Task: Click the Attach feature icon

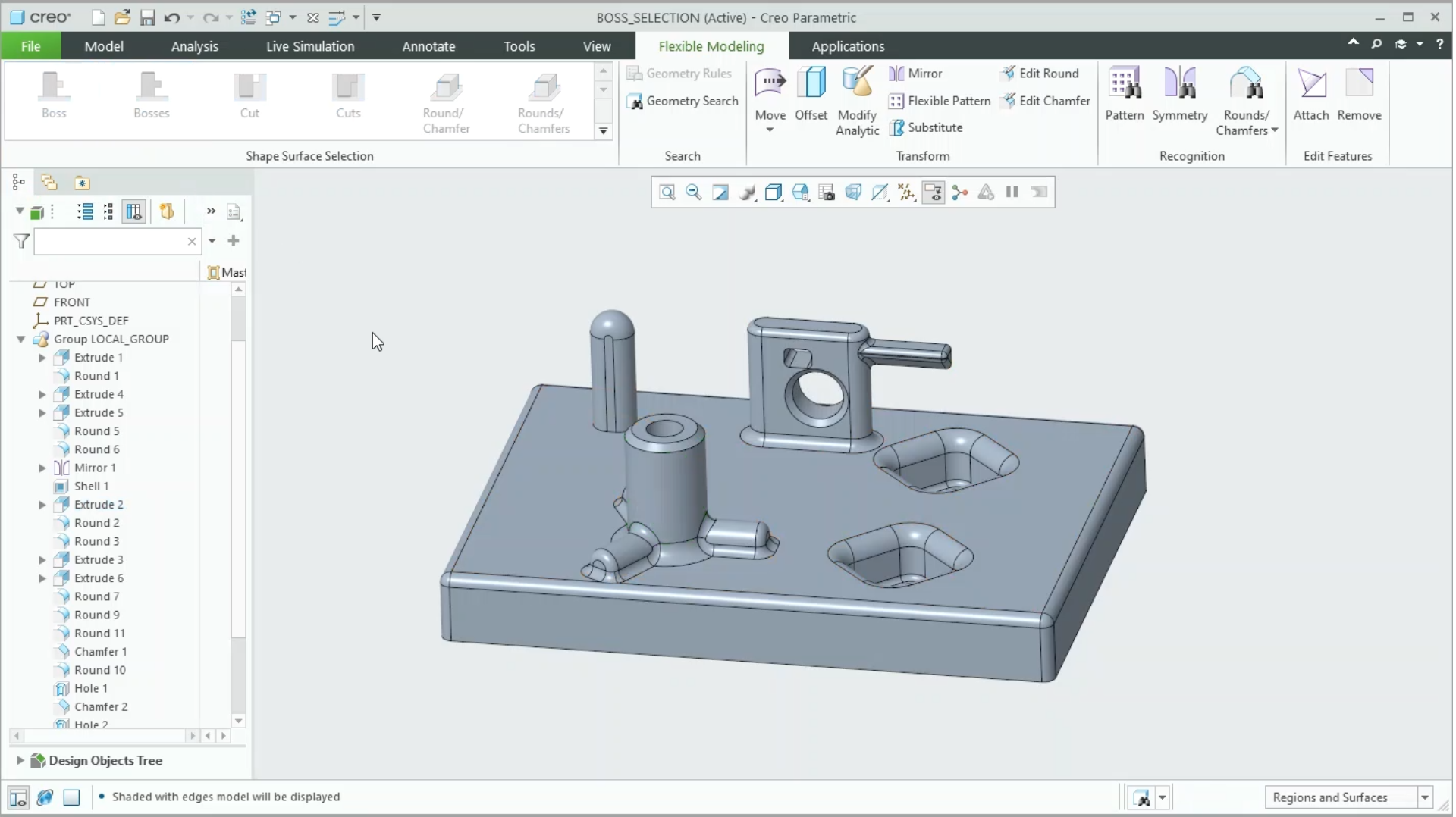Action: click(1310, 92)
